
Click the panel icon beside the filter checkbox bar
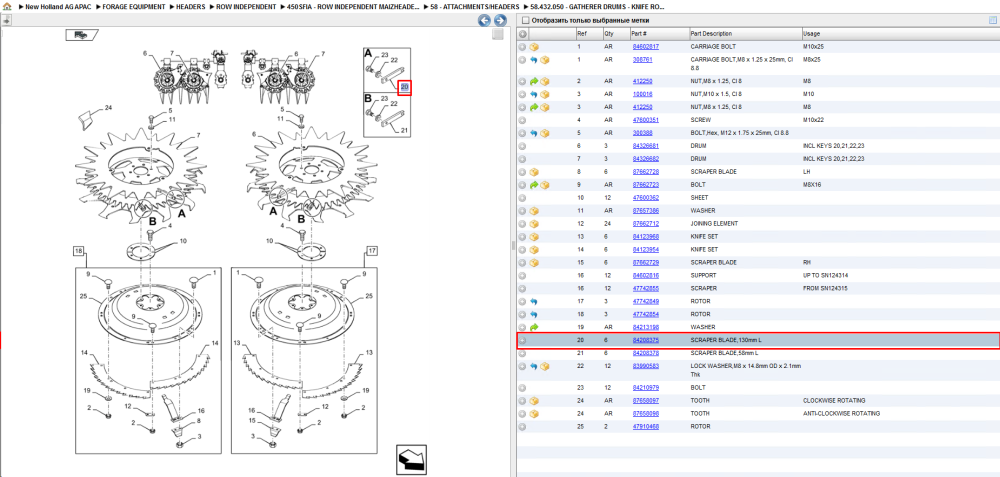point(992,20)
